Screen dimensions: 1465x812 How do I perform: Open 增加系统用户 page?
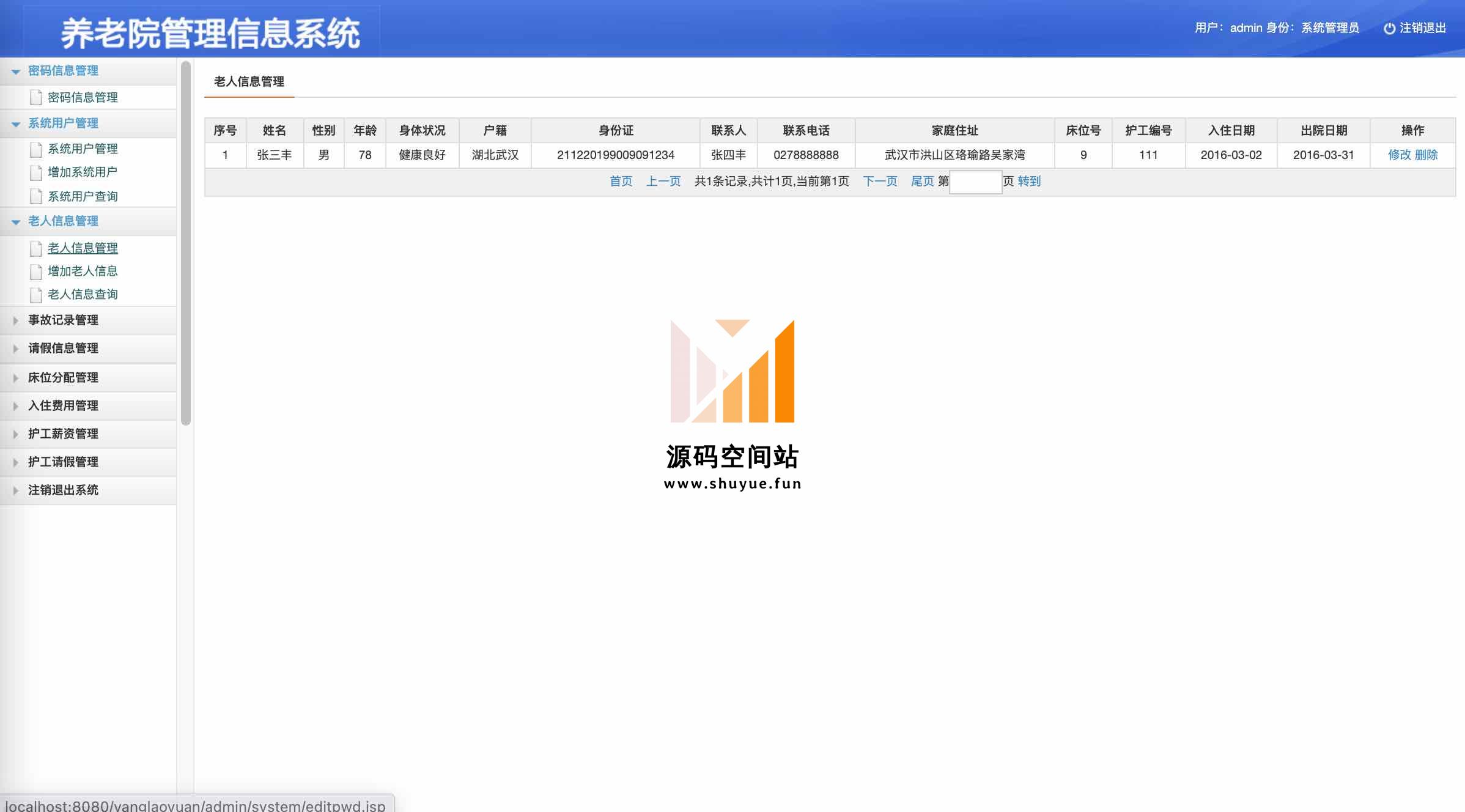point(83,172)
